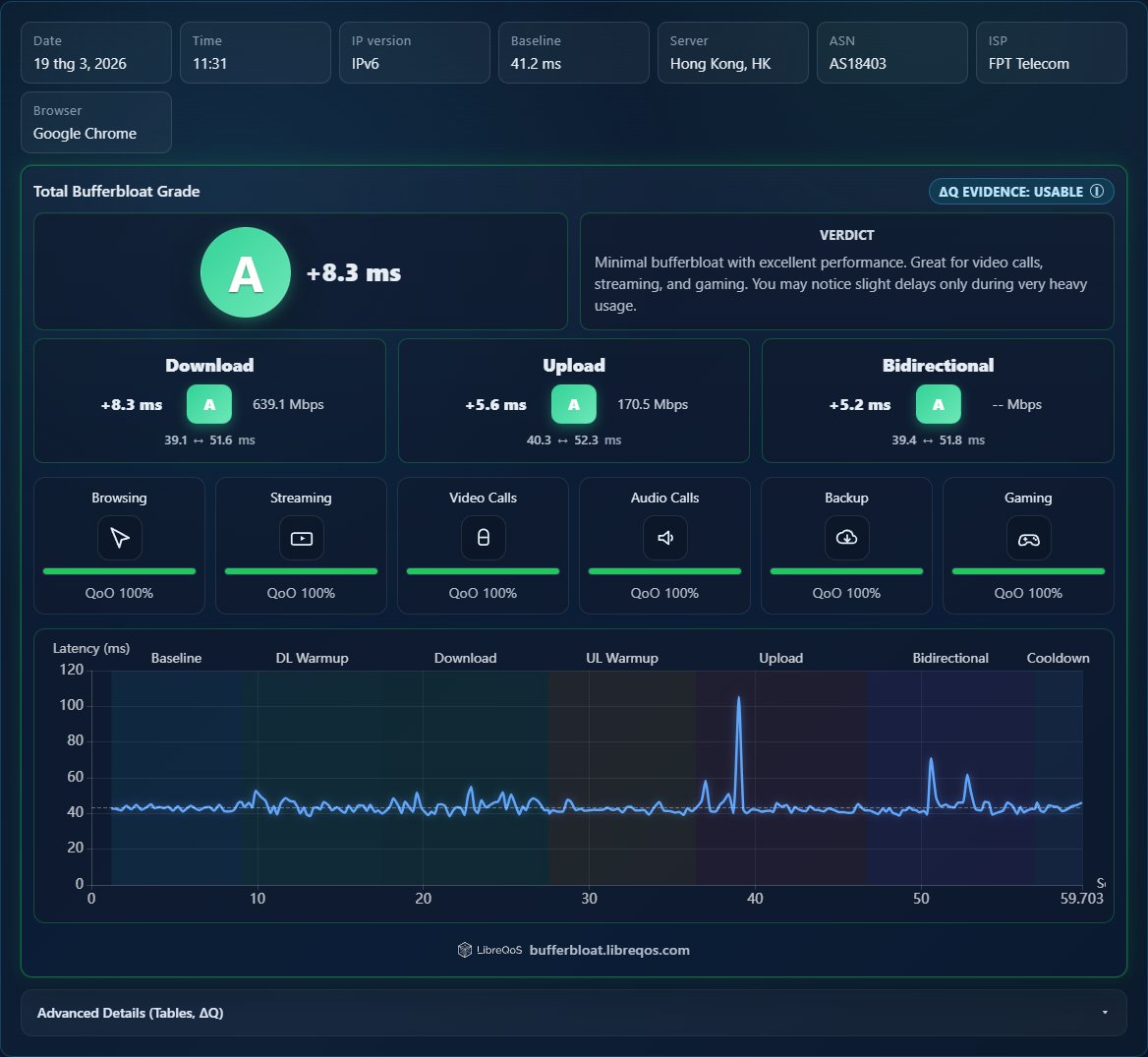Click the Browsing cursor icon
The image size is (1148, 1057).
[119, 538]
